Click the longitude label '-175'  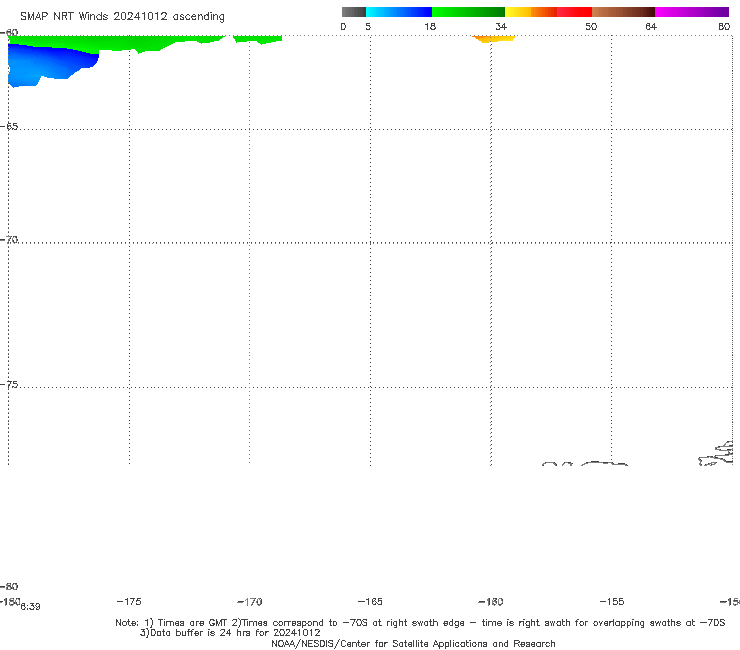pyautogui.click(x=129, y=601)
